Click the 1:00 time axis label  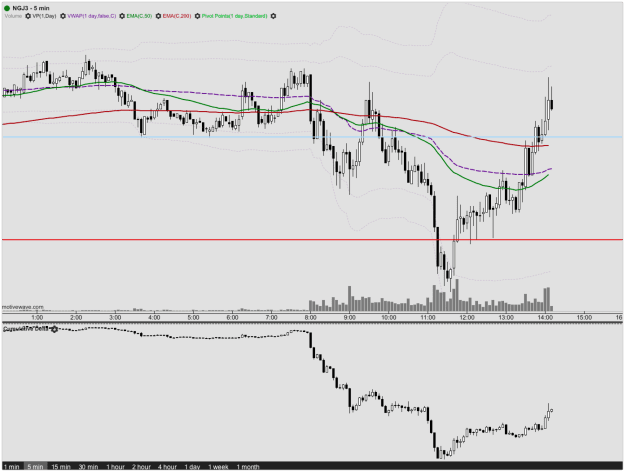pos(37,318)
